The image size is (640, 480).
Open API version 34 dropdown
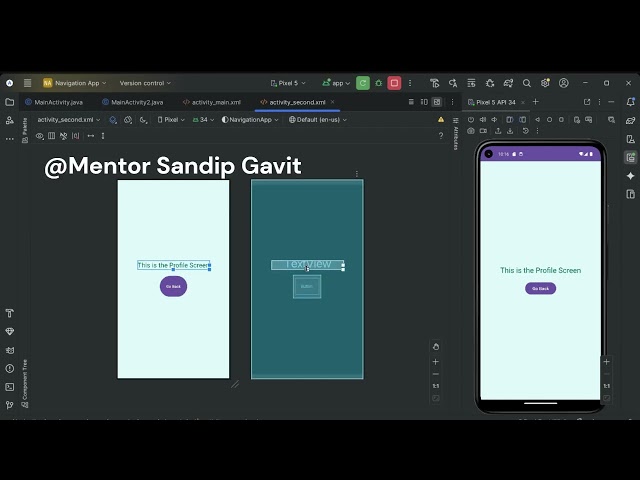pyautogui.click(x=203, y=120)
